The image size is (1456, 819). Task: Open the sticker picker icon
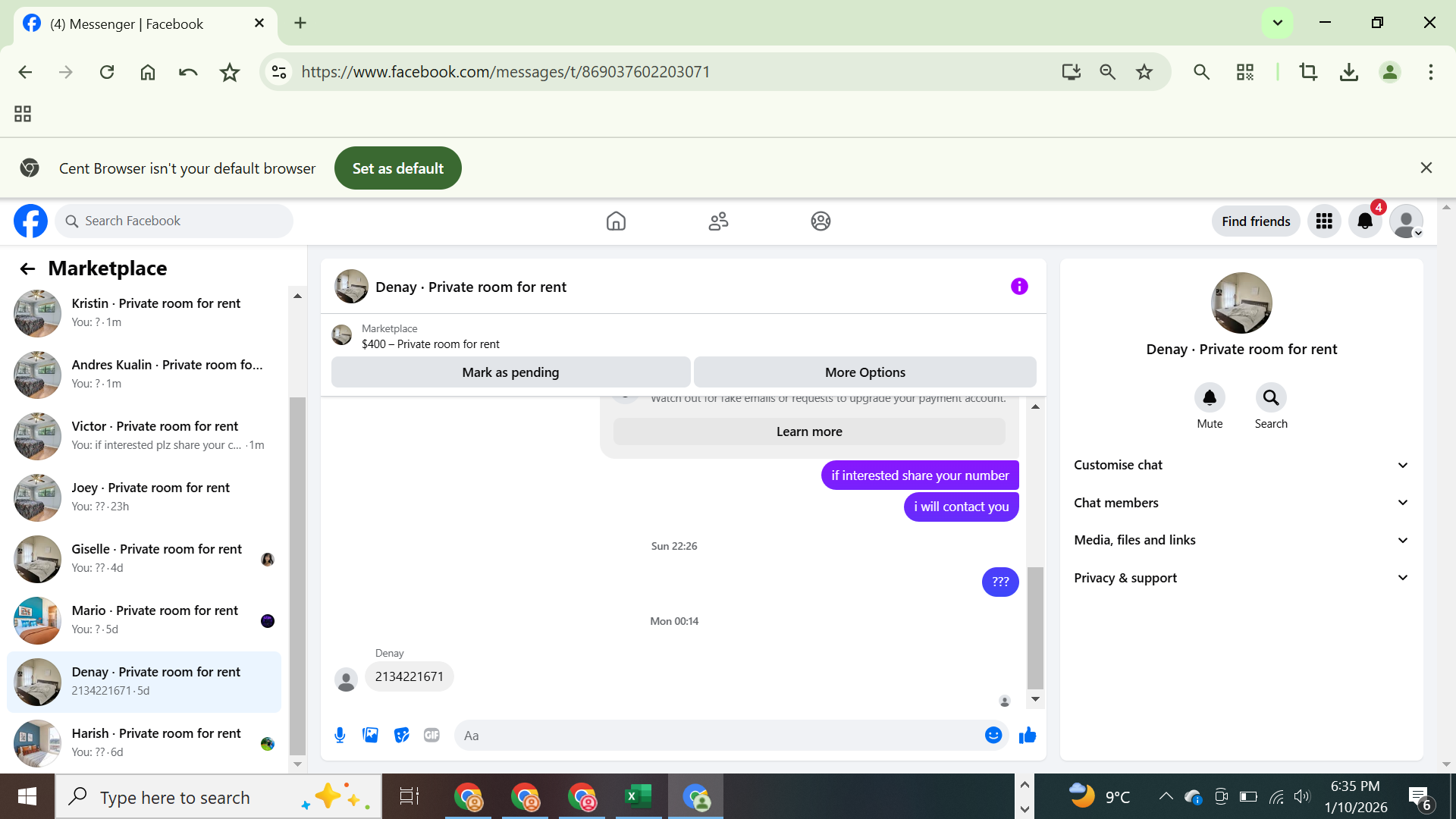(401, 735)
